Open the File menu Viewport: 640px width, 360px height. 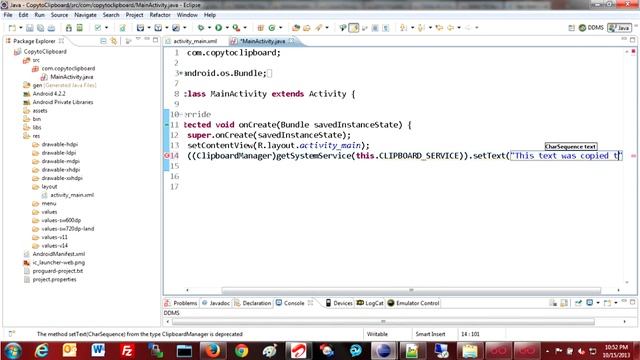pos(8,15)
